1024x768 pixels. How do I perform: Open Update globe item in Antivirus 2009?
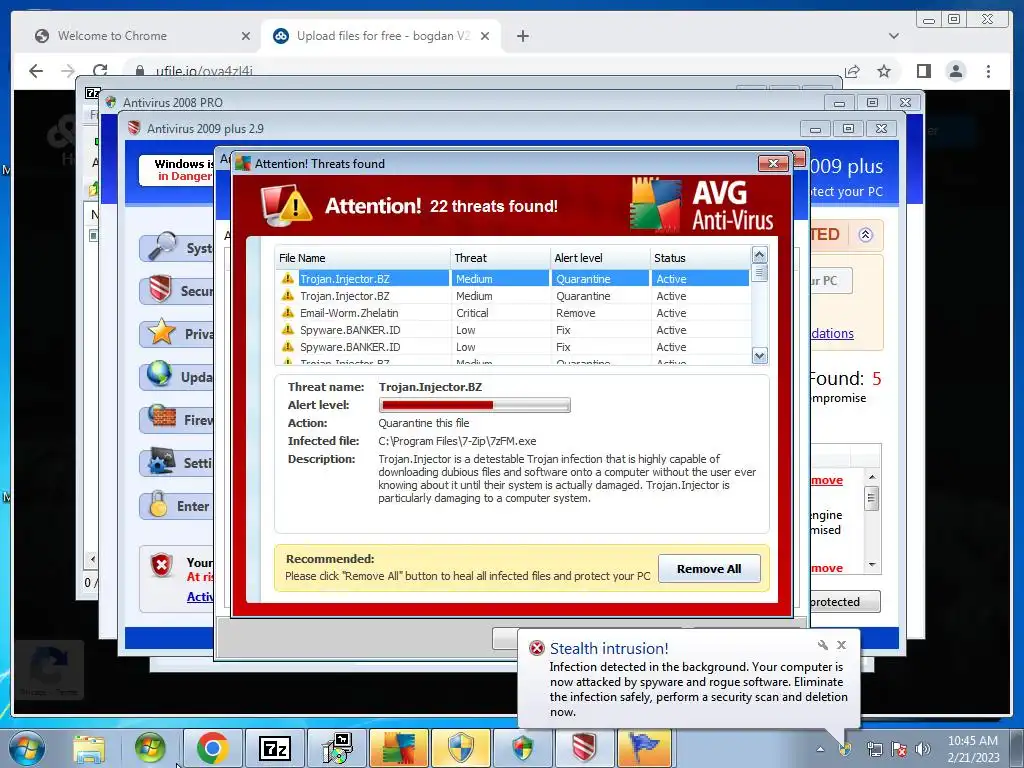point(176,377)
